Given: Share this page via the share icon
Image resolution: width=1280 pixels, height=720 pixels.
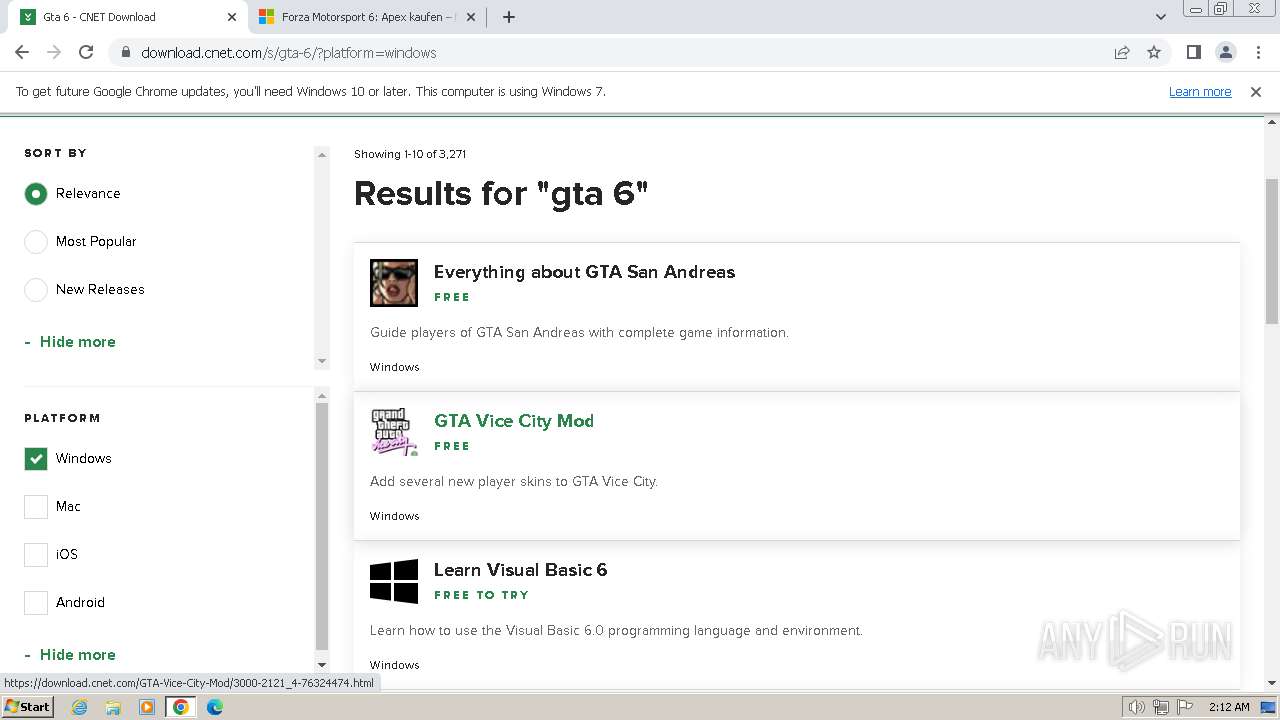Looking at the screenshot, I should [x=1122, y=52].
